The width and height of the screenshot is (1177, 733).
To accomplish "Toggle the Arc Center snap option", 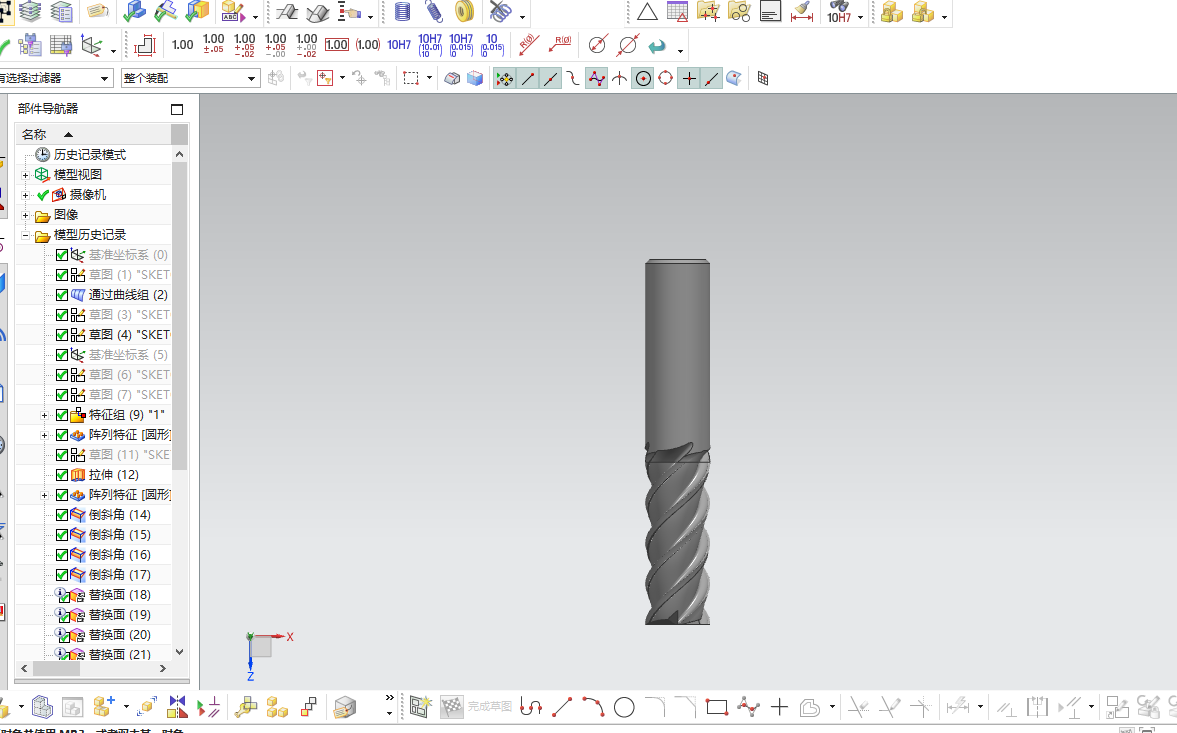I will (643, 79).
